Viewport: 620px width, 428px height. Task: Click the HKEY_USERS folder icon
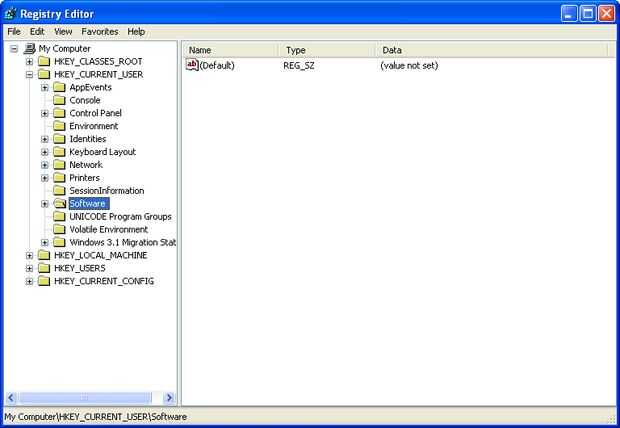[x=44, y=268]
